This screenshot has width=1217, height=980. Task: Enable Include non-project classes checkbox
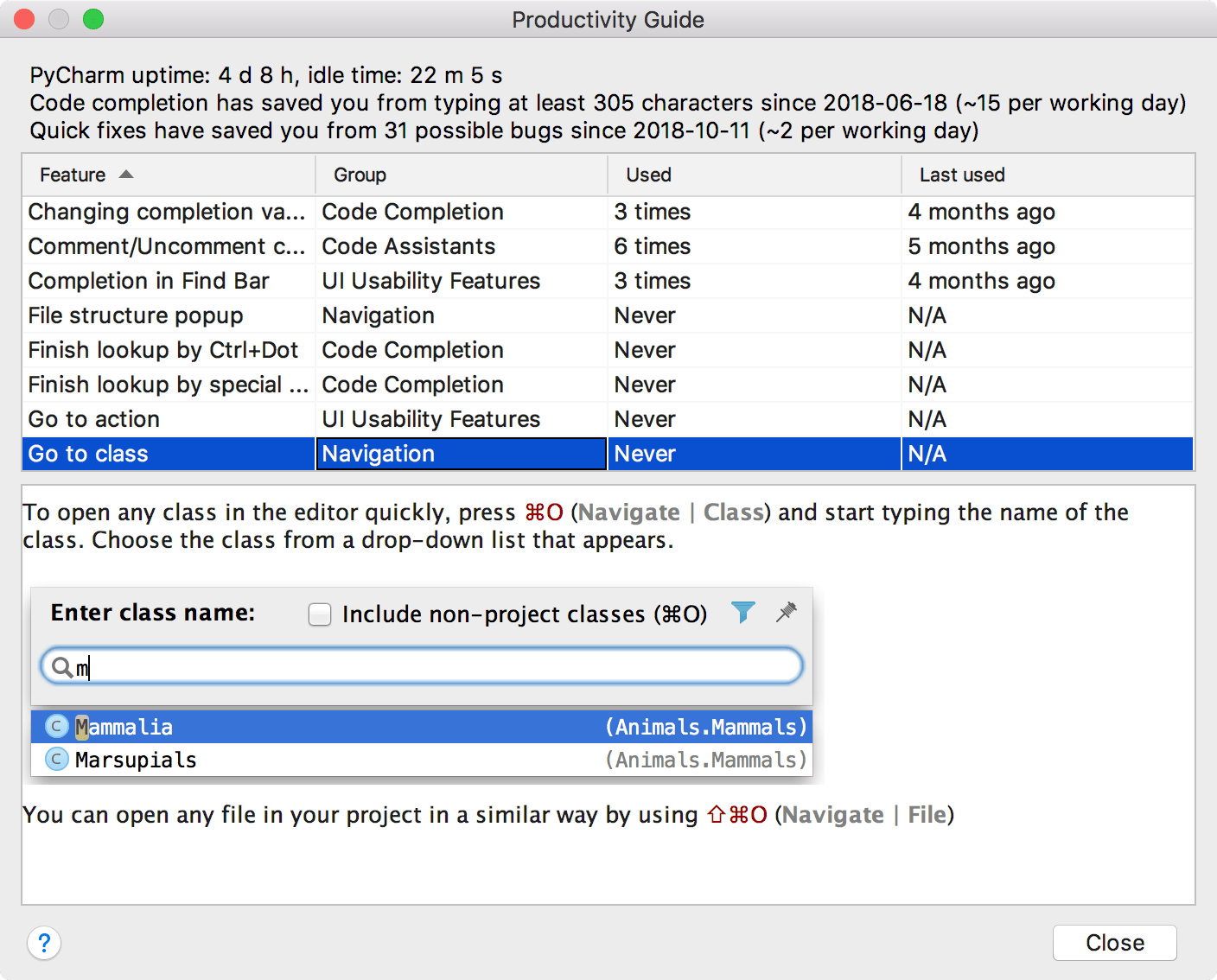pos(320,614)
